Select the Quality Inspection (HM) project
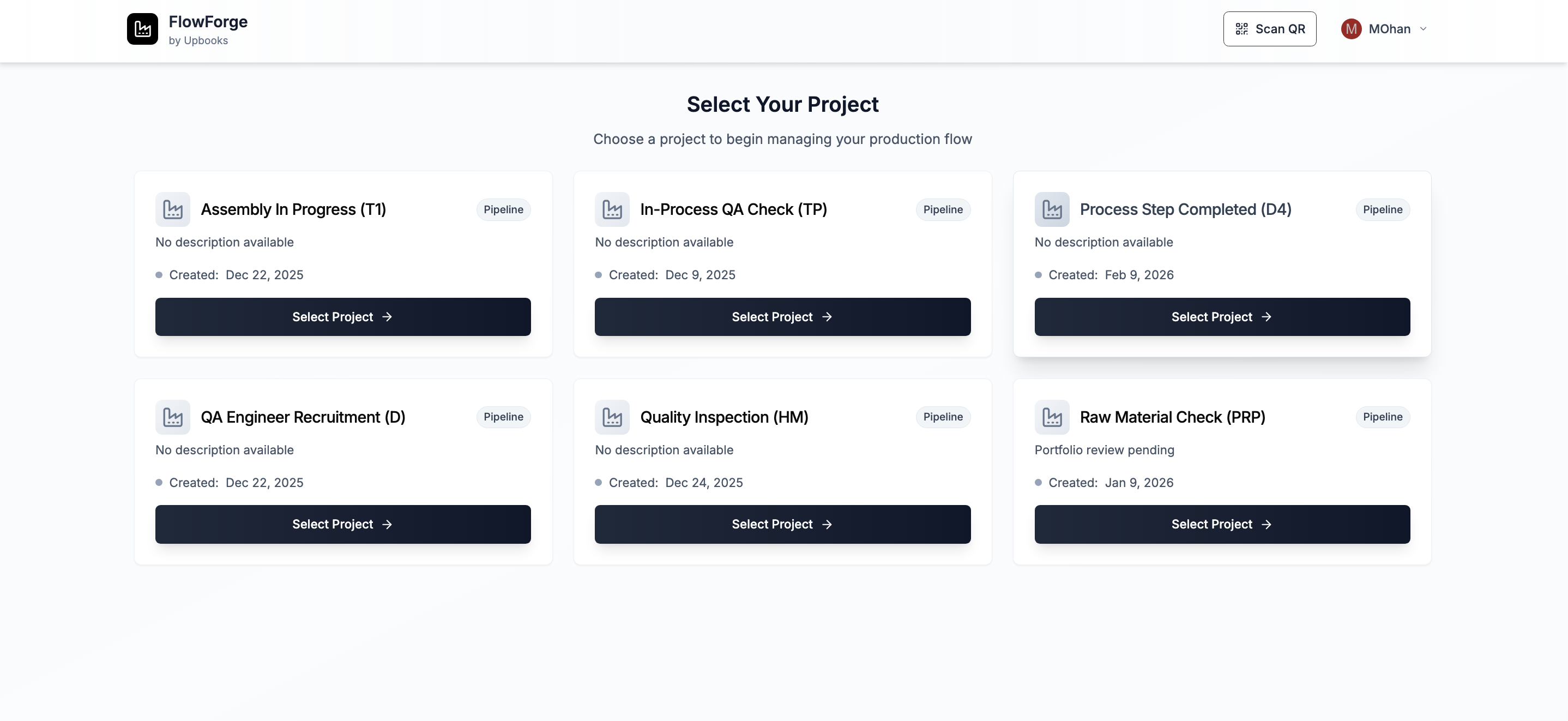The image size is (1568, 721). pyautogui.click(x=782, y=524)
